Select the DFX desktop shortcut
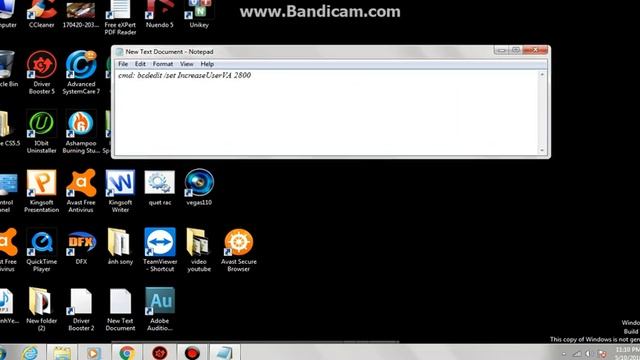The image size is (640, 360). pos(81,247)
